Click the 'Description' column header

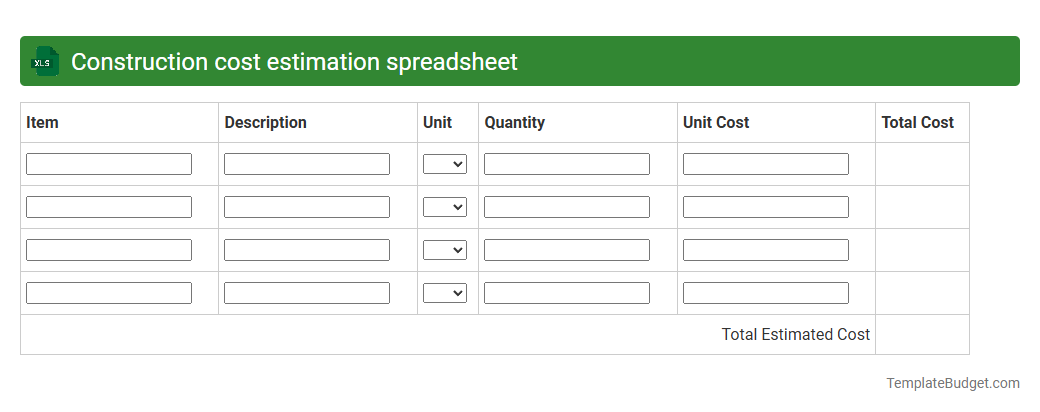coord(265,122)
